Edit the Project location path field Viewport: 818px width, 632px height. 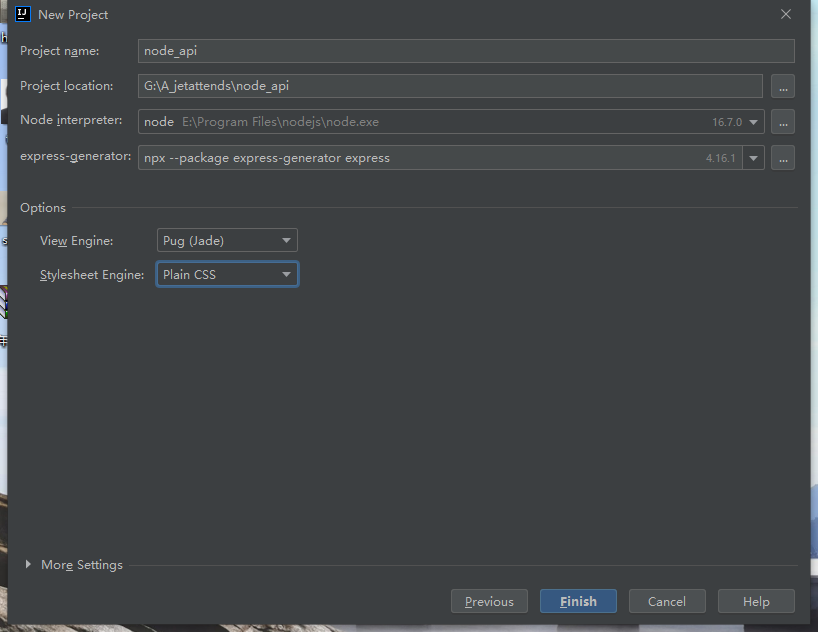click(x=450, y=86)
